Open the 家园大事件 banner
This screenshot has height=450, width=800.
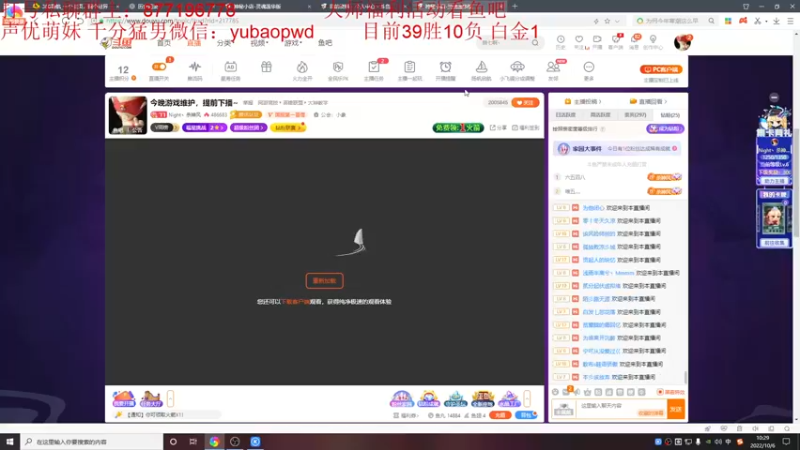[617, 148]
